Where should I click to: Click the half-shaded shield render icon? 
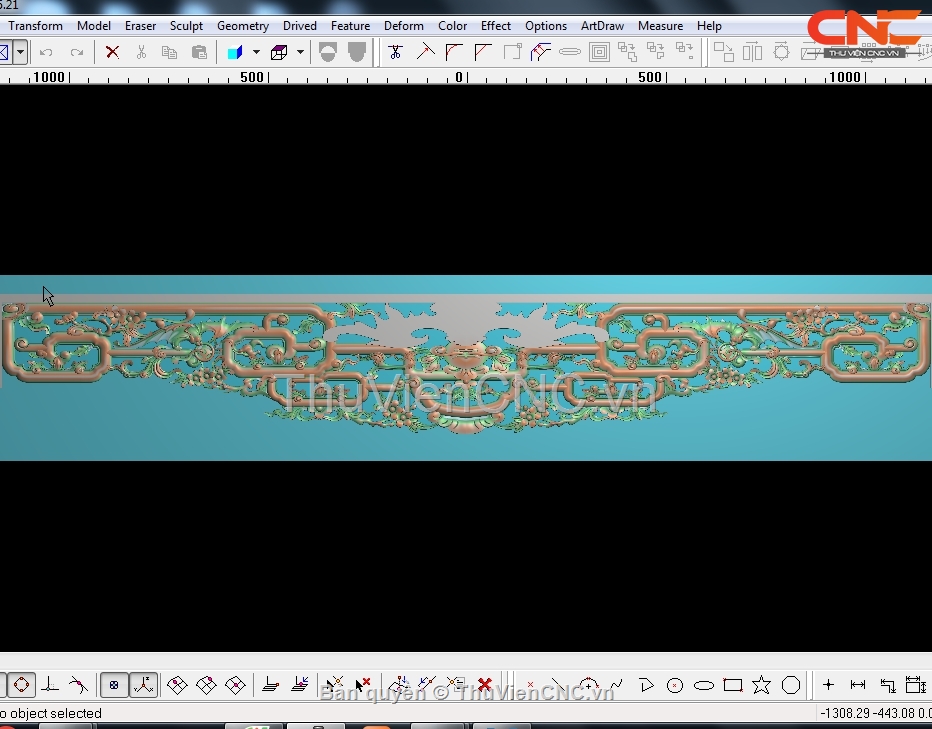click(x=328, y=52)
